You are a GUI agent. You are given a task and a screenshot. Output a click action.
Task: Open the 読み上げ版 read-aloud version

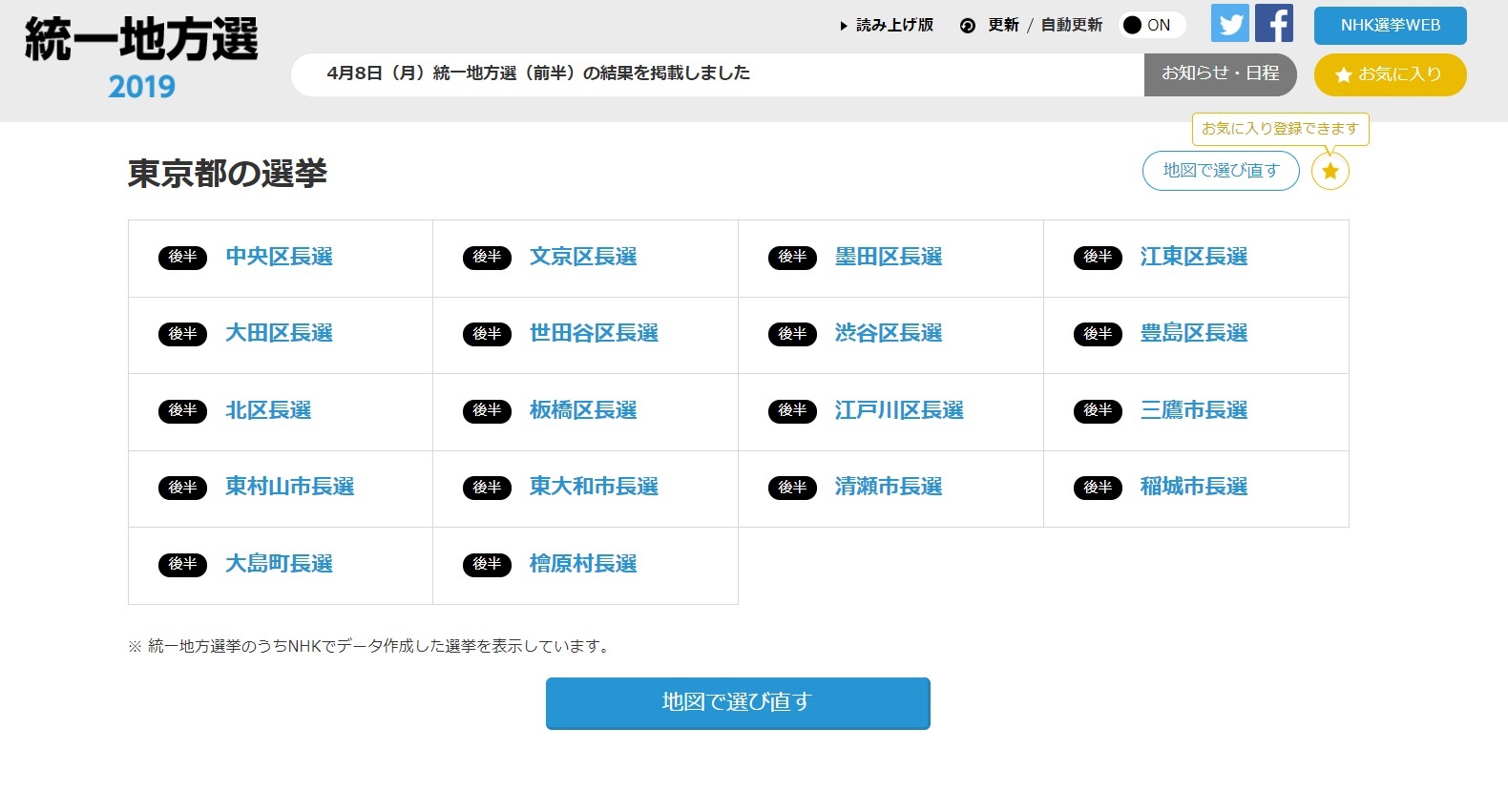pyautogui.click(x=887, y=26)
